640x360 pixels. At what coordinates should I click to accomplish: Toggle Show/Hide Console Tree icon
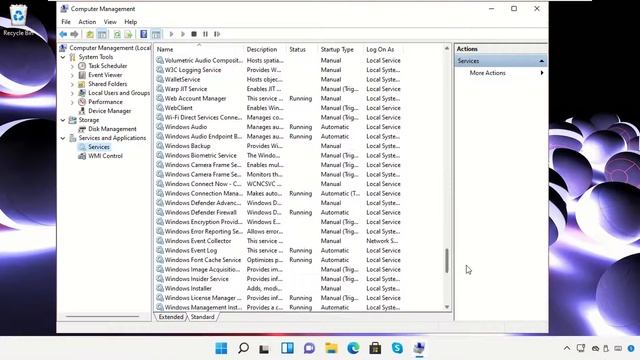click(102, 34)
